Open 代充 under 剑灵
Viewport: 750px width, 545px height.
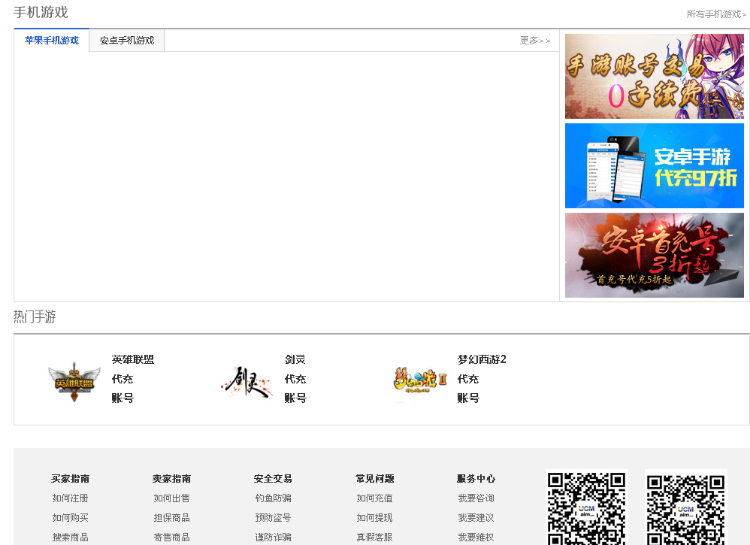(295, 379)
